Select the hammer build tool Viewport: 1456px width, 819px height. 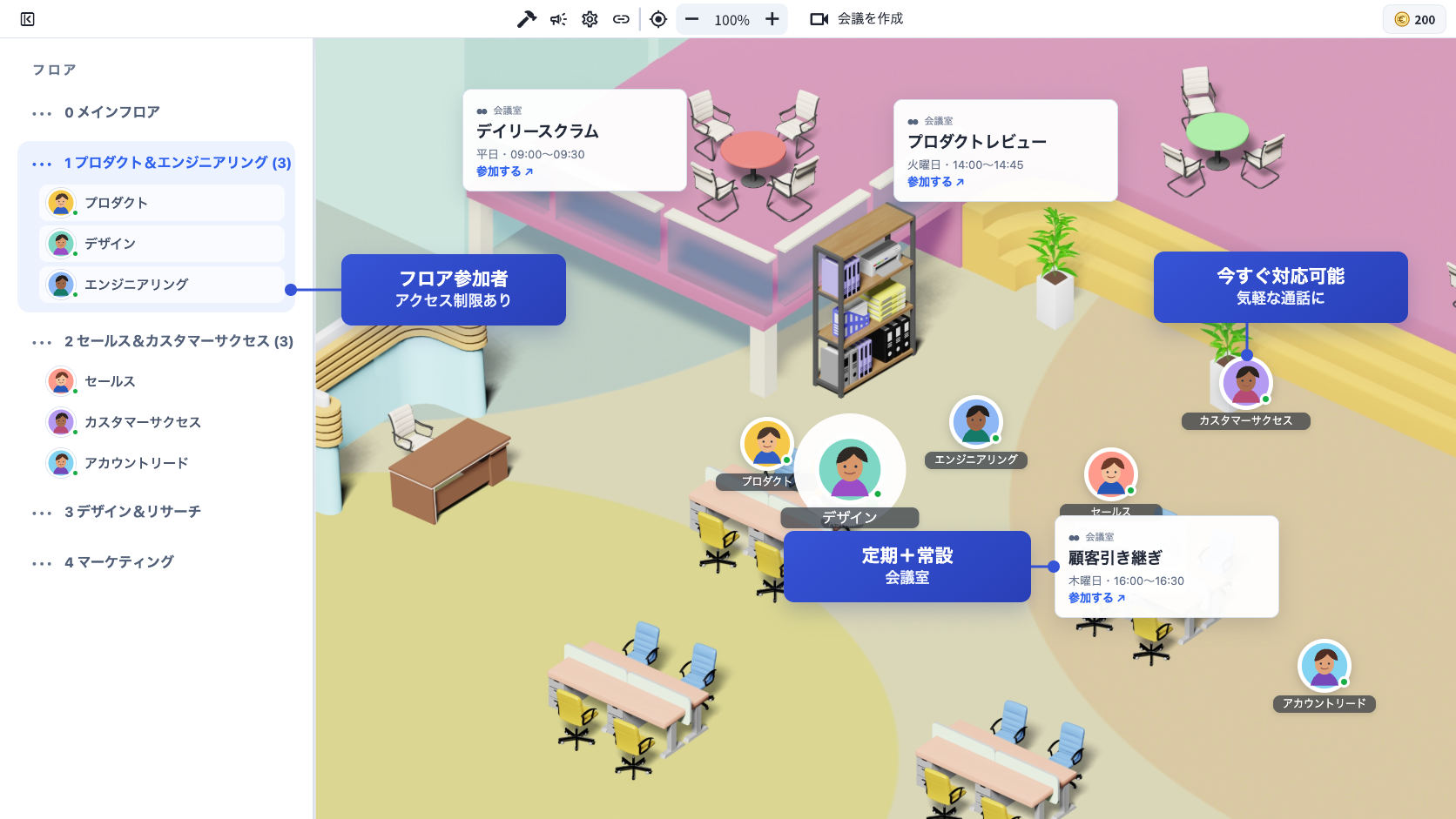tap(527, 19)
